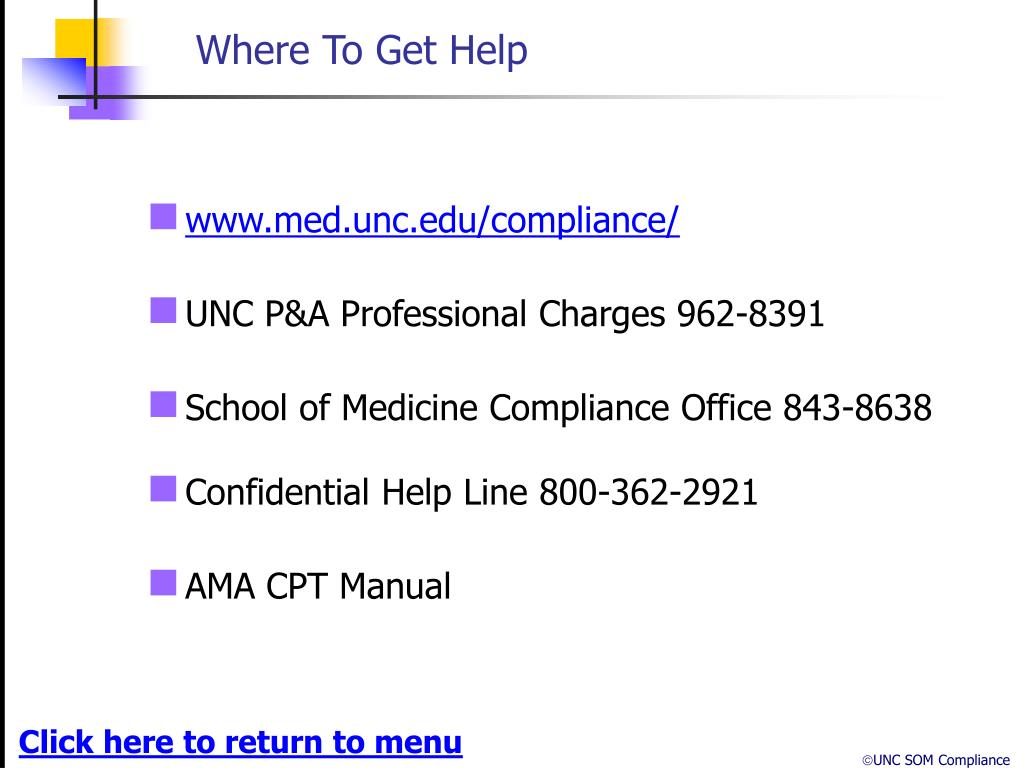Click the purple bullet beside the compliance URL

(163, 217)
